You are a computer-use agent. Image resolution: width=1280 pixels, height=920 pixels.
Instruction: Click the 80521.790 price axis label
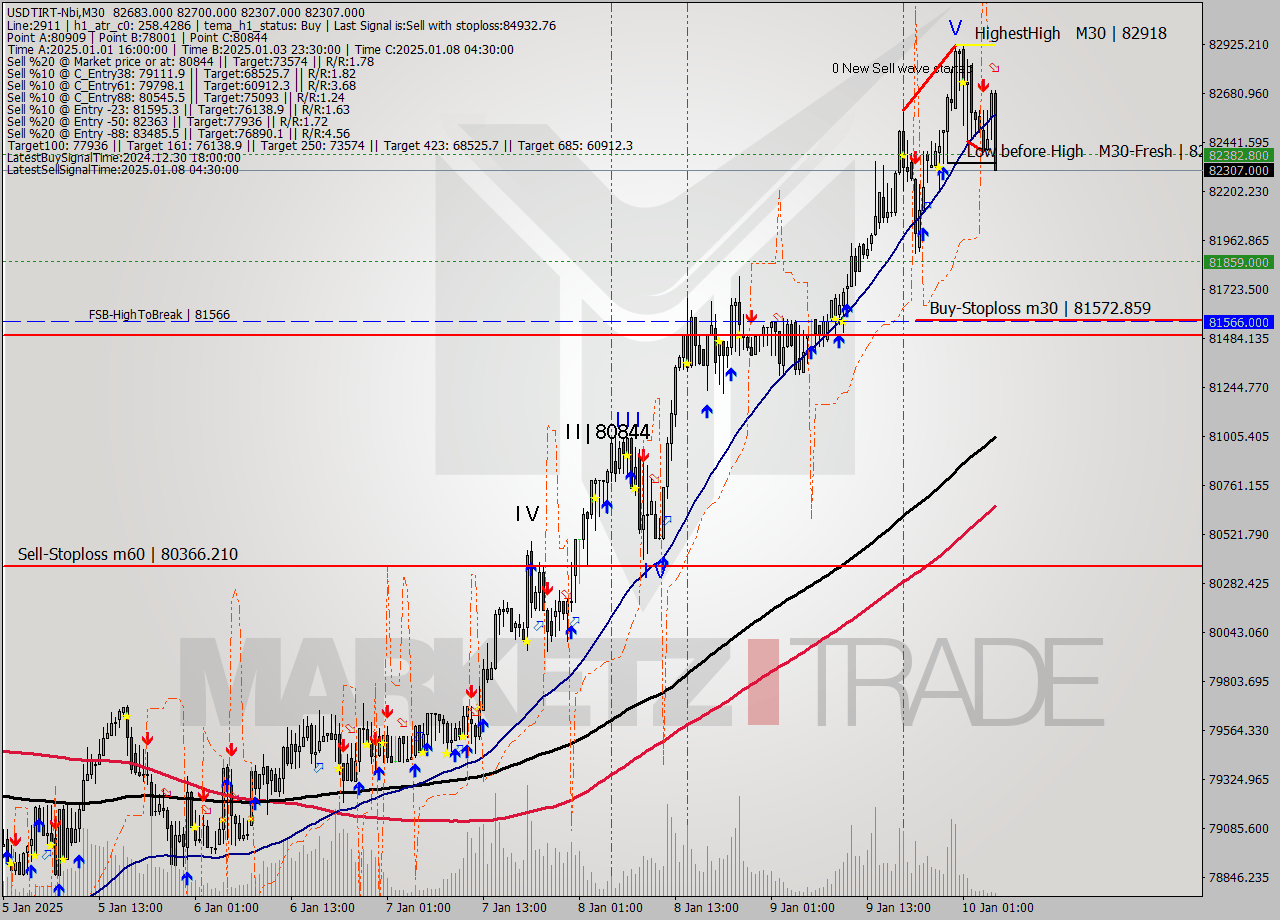pos(1239,535)
